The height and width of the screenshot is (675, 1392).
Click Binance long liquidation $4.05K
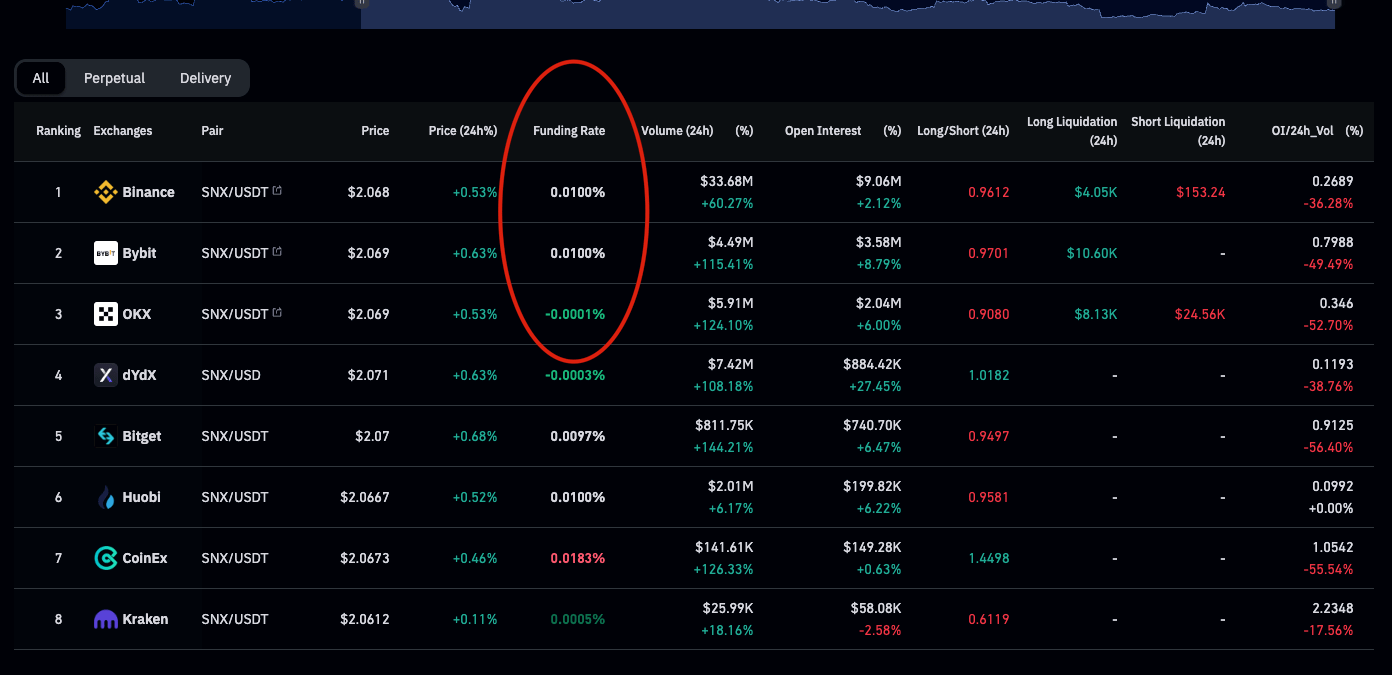click(1096, 192)
